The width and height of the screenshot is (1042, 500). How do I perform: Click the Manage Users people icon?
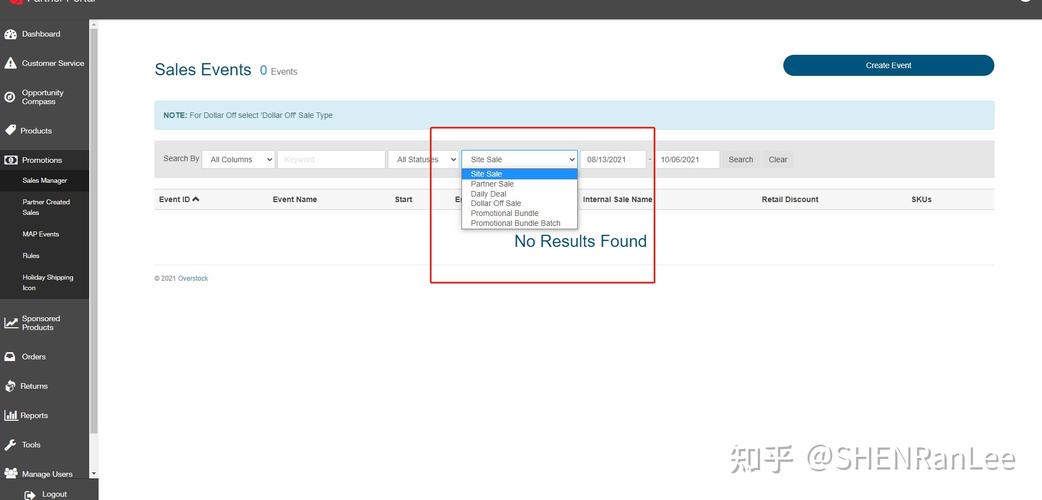pyautogui.click(x=10, y=474)
